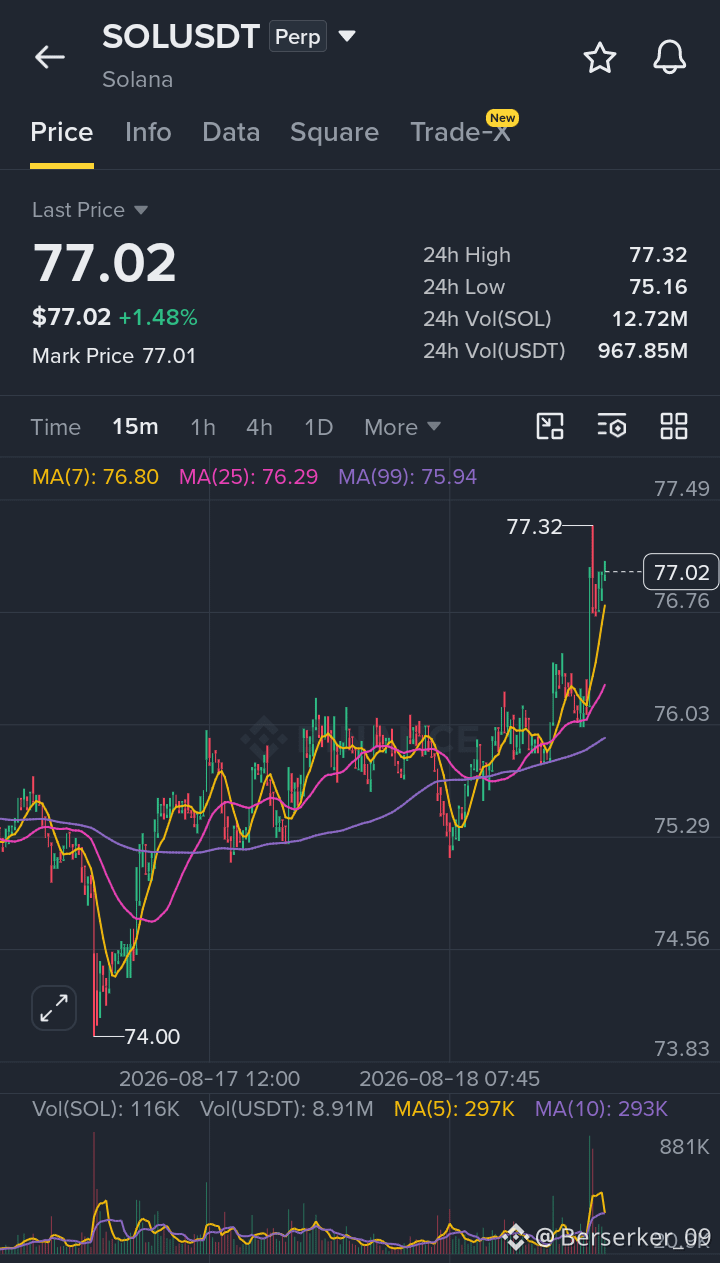Tap the back arrow icon
This screenshot has height=1263, width=720.
tap(49, 57)
